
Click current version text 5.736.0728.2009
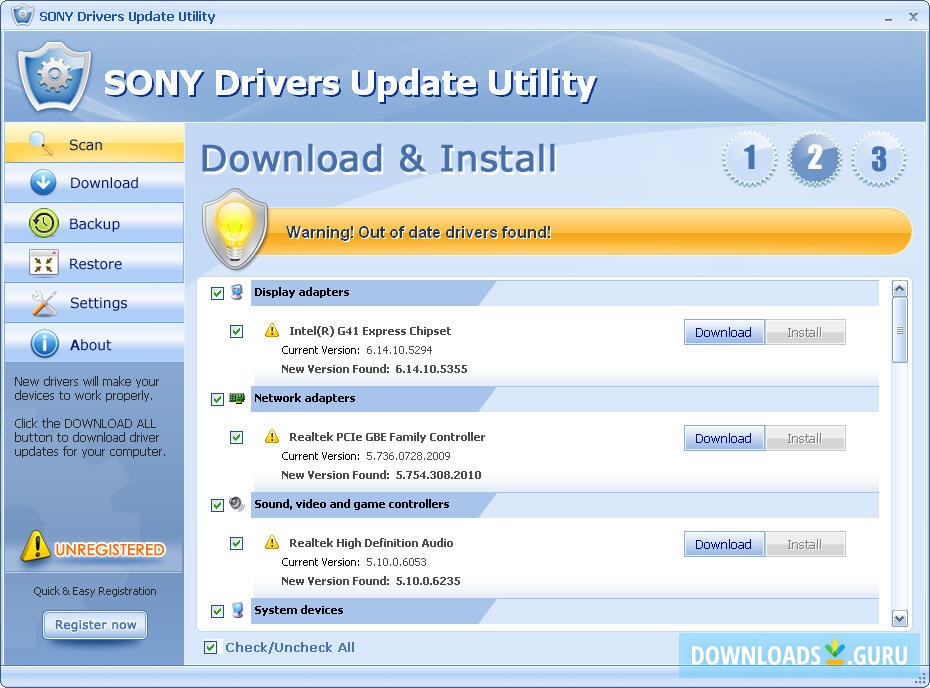tap(408, 456)
